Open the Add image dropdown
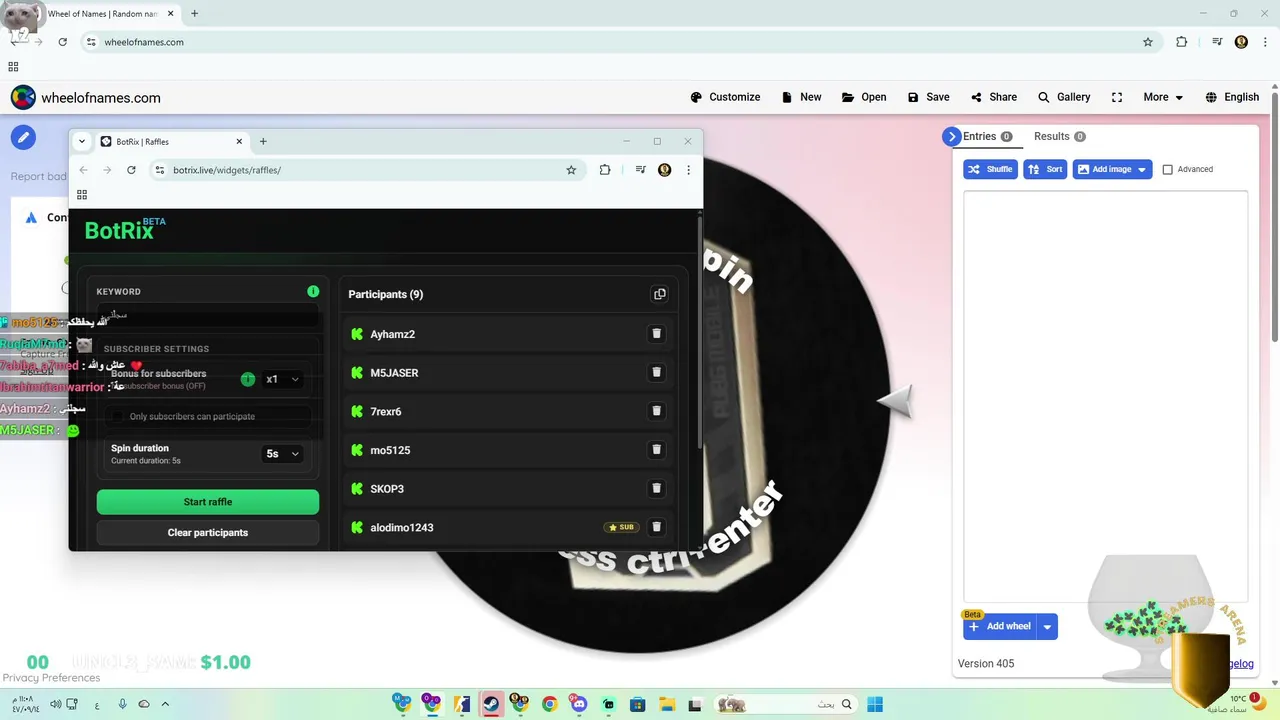The image size is (1280, 720). pos(1112,169)
